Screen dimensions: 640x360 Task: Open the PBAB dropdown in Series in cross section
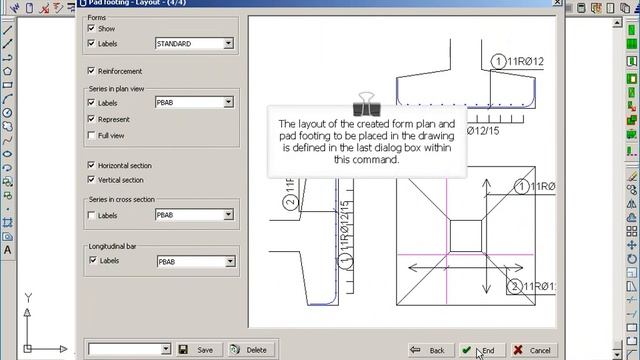pos(229,215)
